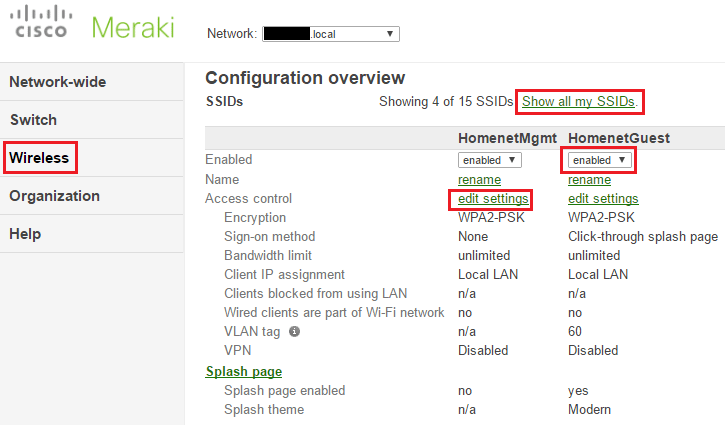
Task: Click the HomenetGuest column header
Action: [x=619, y=138]
